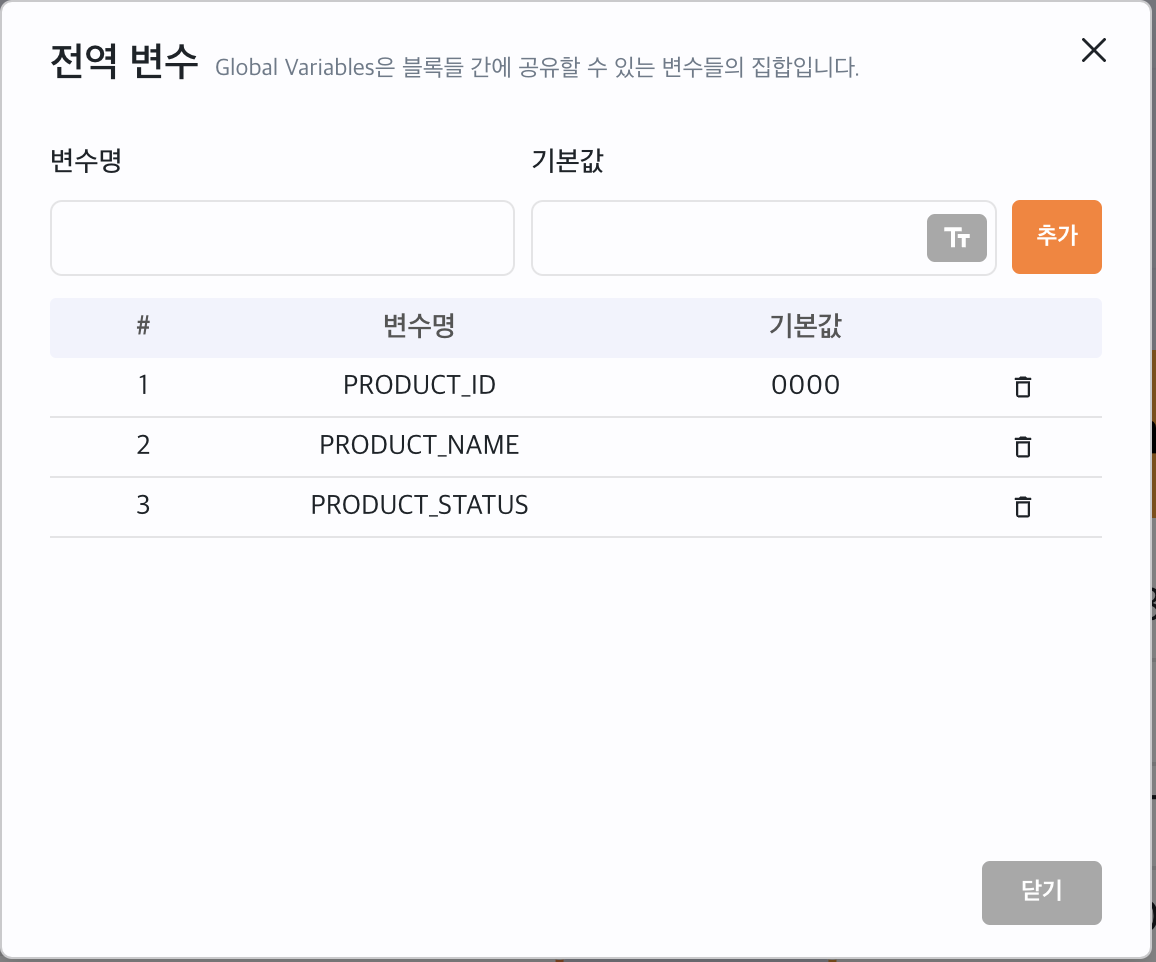Click the 0000 default value cell
Screen dimensions: 1156x962
click(x=805, y=385)
